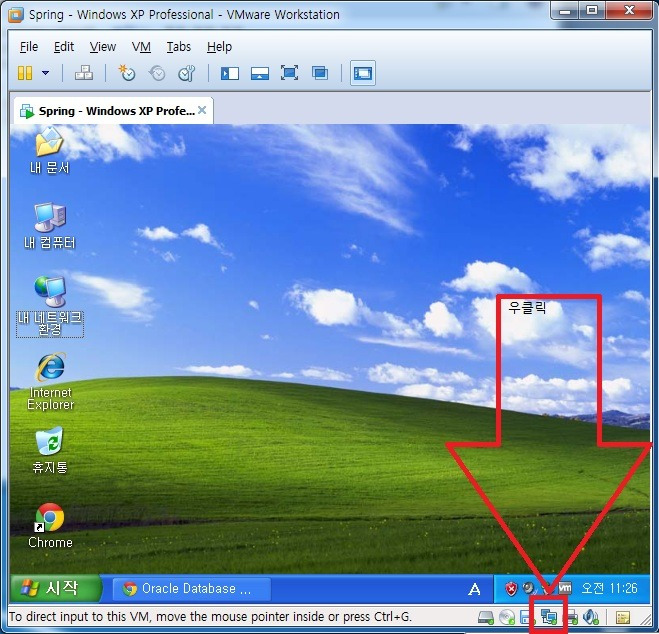Close the Spring - Windows XP tab
This screenshot has height=634, width=659.
202,110
